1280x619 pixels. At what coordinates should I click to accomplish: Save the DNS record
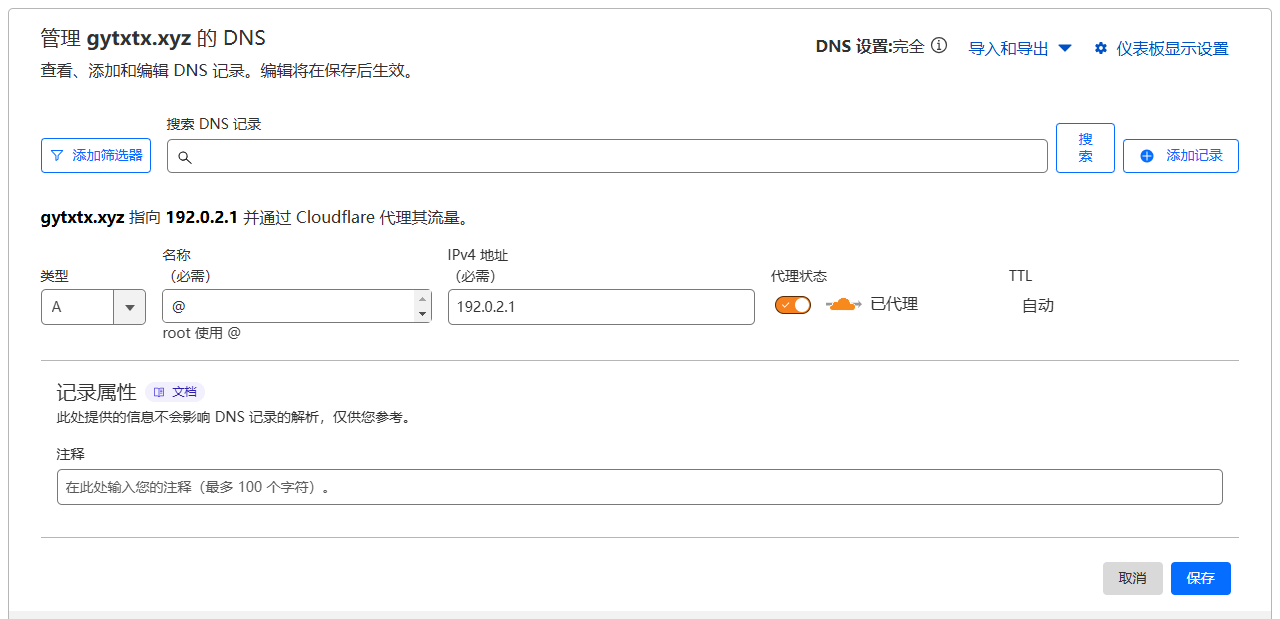click(1200, 578)
